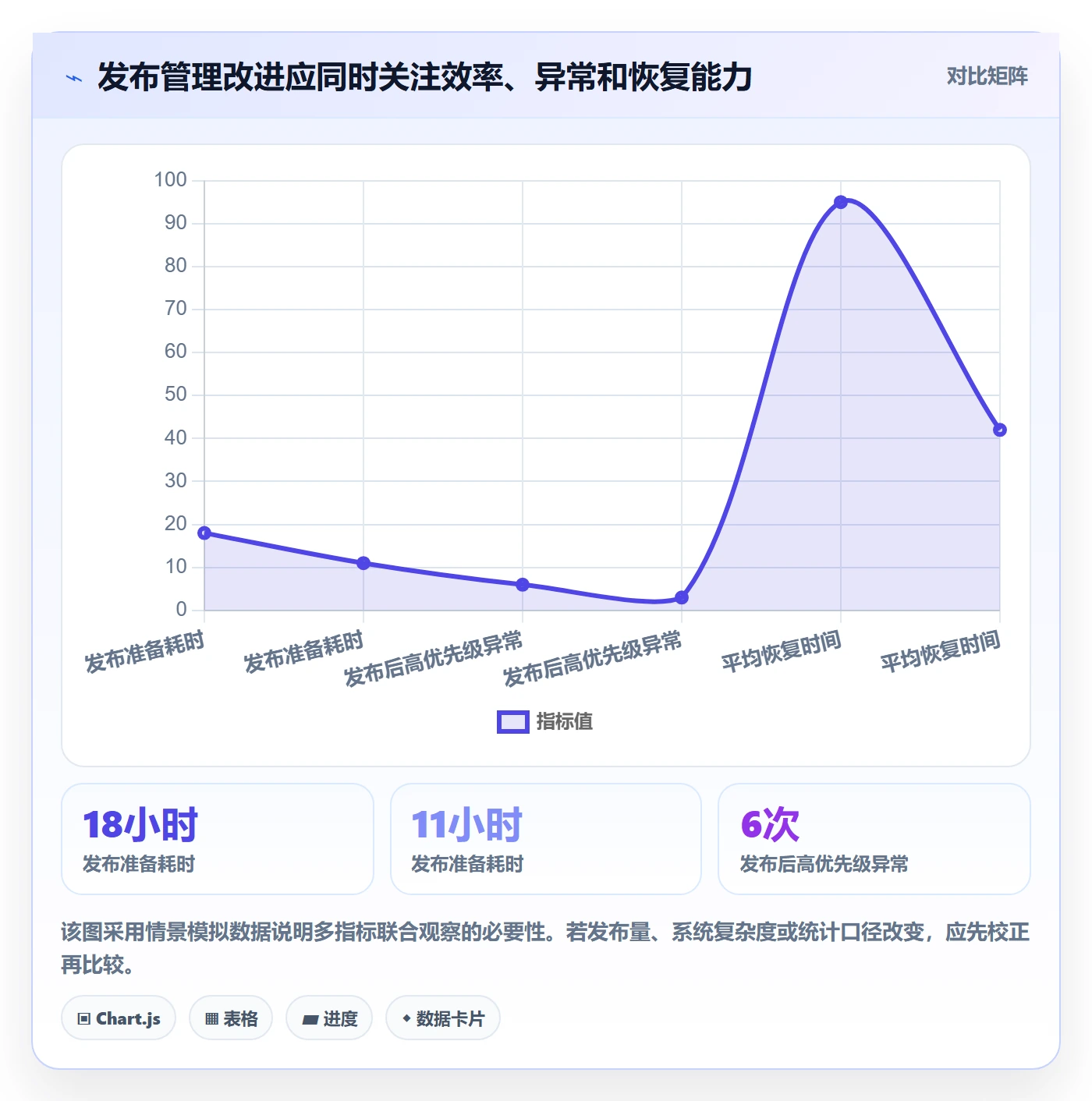
Task: Click the peak data point at value 95
Action: (840, 202)
